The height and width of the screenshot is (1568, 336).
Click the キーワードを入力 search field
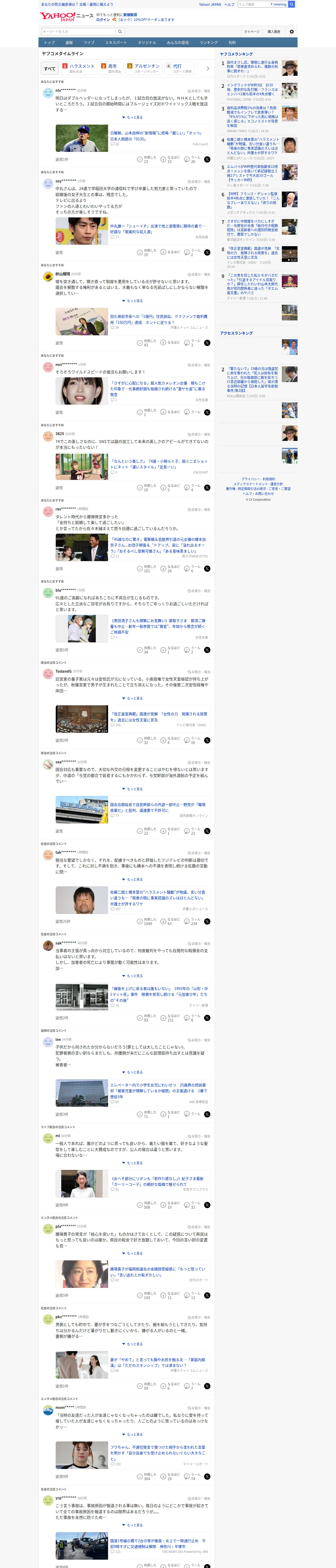[x=79, y=32]
